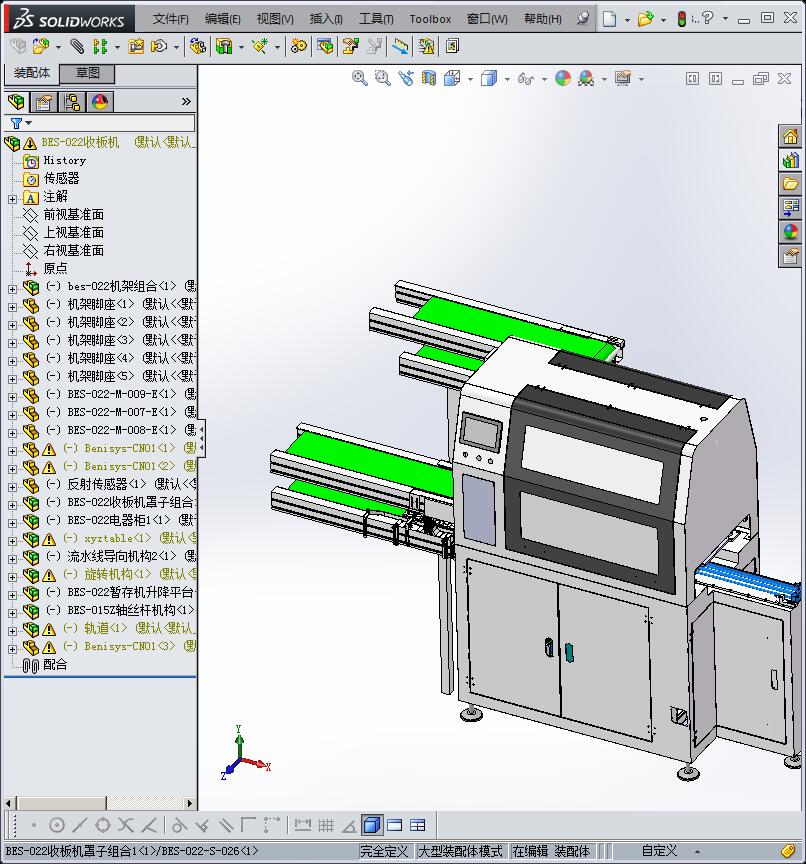
Task: Click the Zoom to Fit magnifier icon
Action: coord(360,78)
